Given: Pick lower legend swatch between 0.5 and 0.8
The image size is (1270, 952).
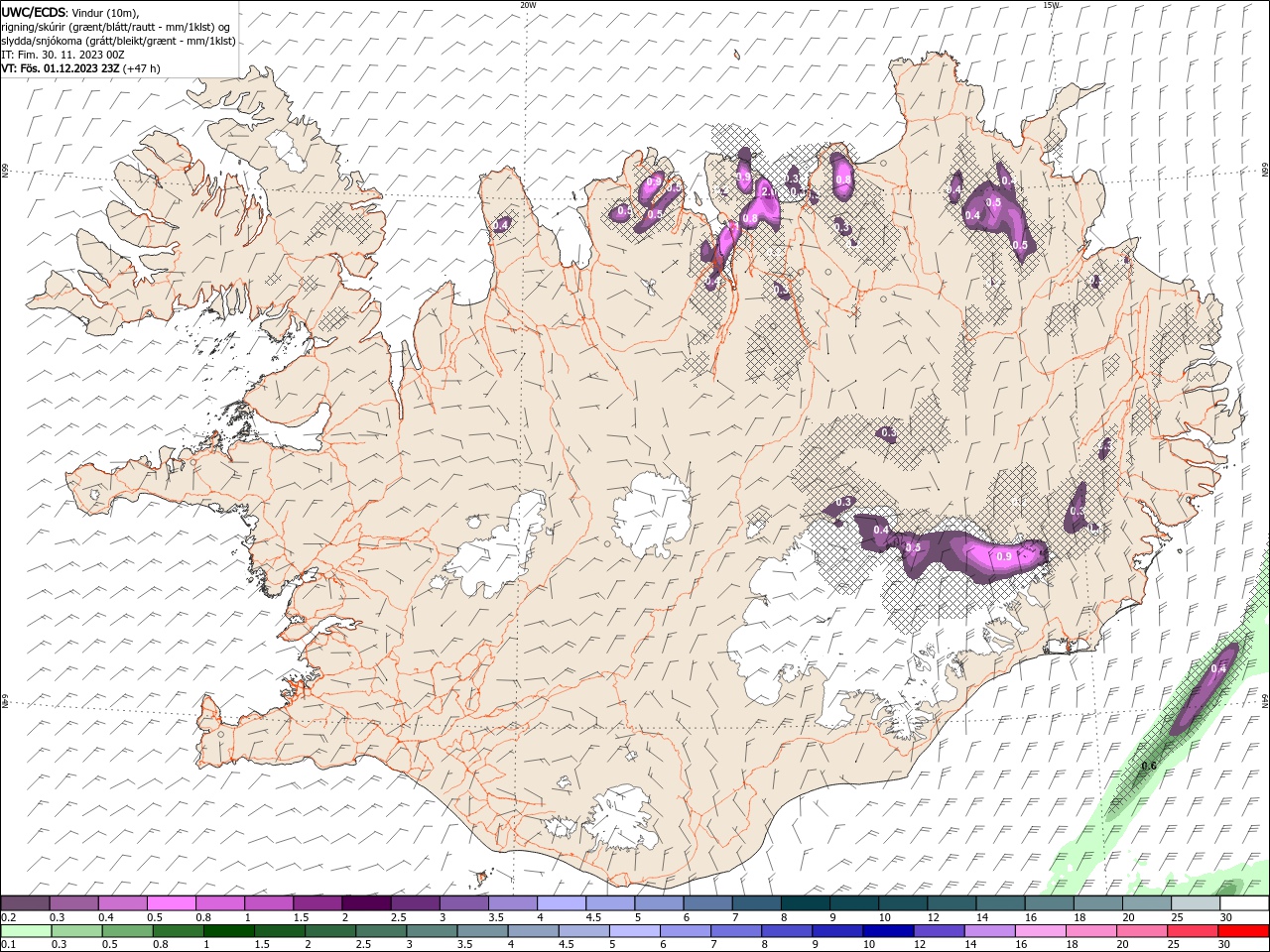Looking at the screenshot, I should click(127, 931).
